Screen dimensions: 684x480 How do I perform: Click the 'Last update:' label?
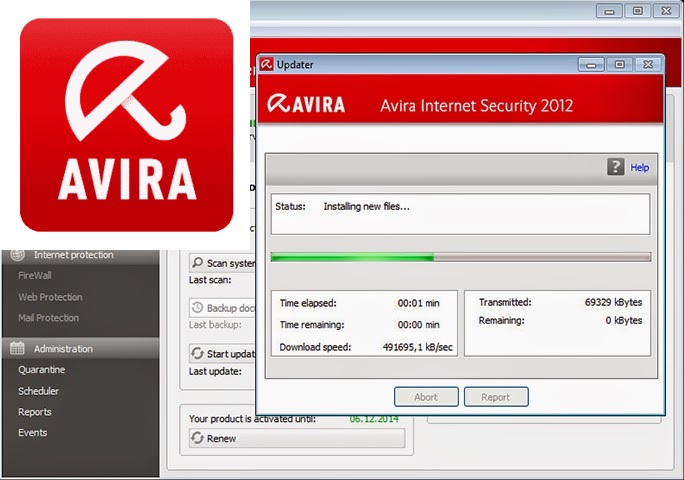coord(215,371)
